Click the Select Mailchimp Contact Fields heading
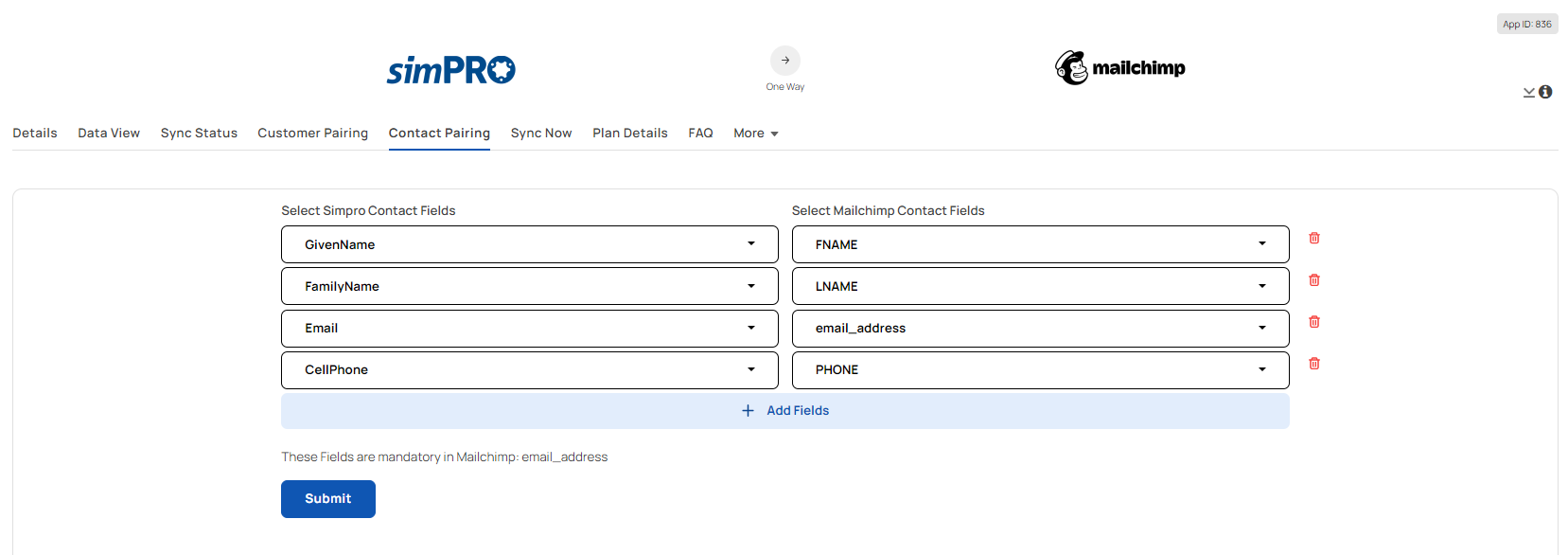1568x555 pixels. (888, 210)
